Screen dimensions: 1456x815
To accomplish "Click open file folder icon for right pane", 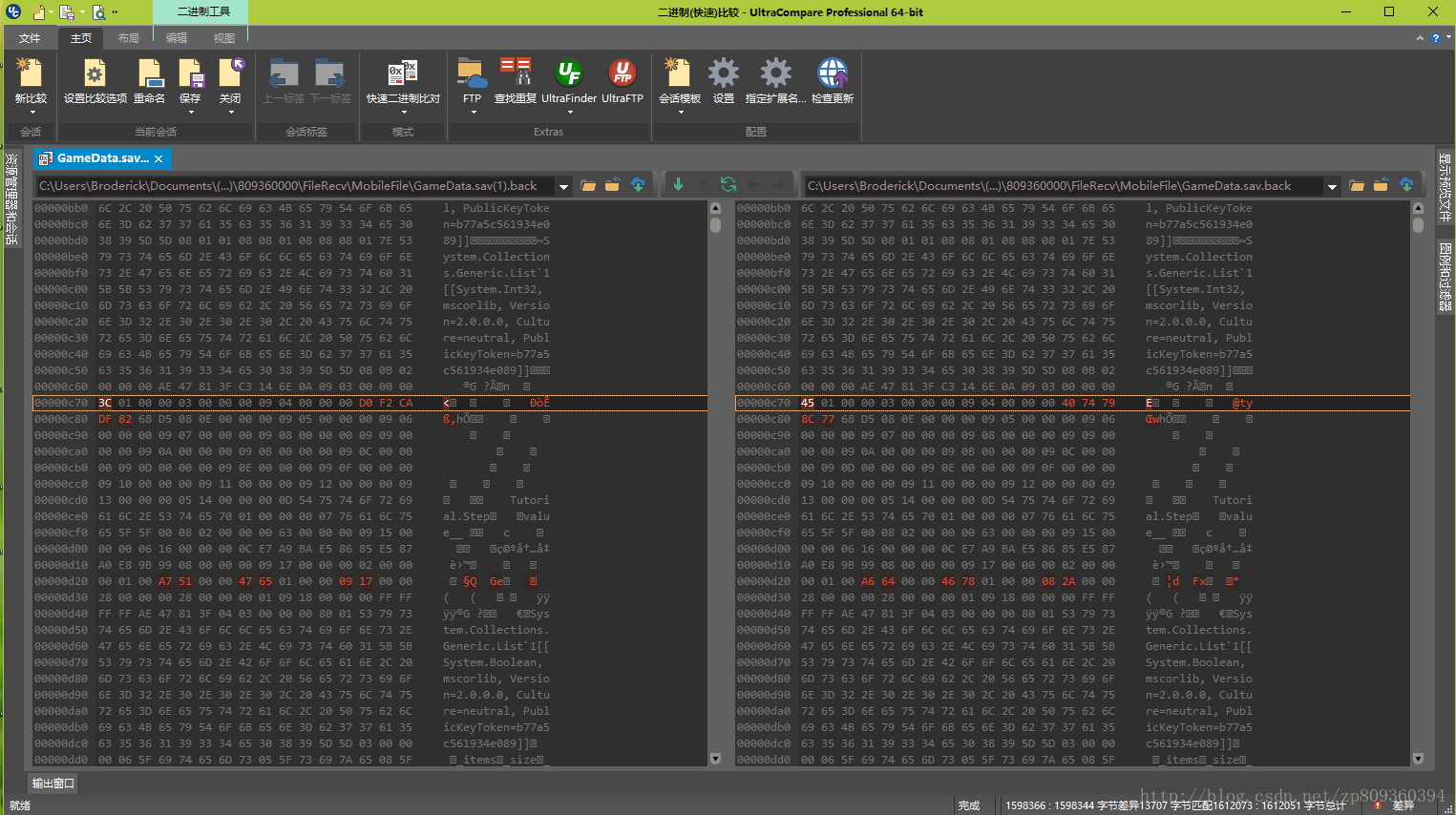I will (1357, 185).
